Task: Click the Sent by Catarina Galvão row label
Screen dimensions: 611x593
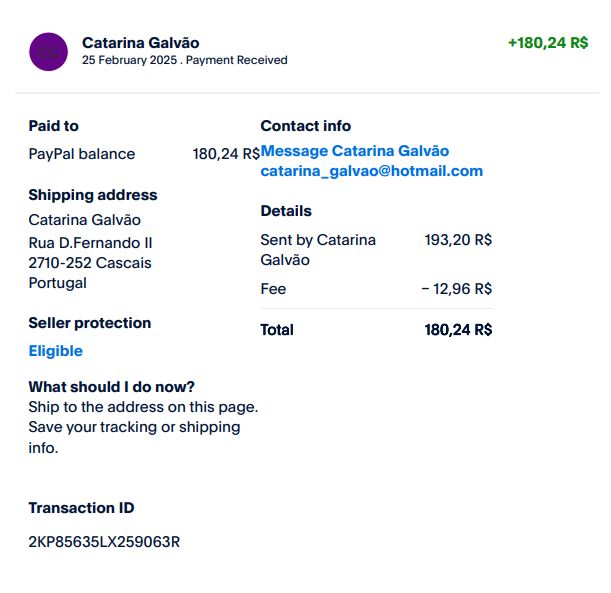Action: (317, 250)
